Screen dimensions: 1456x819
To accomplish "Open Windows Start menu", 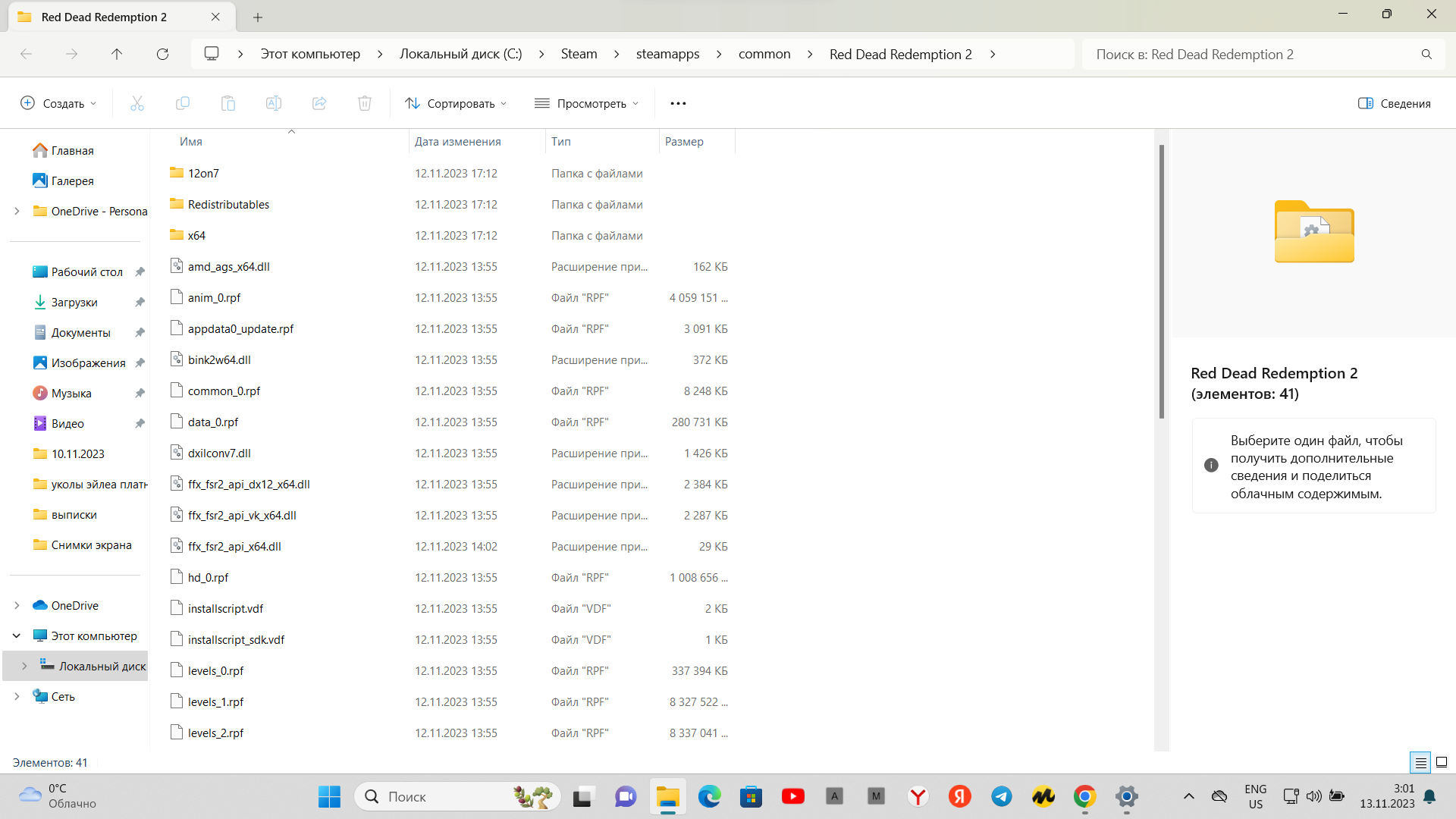I will [x=329, y=796].
